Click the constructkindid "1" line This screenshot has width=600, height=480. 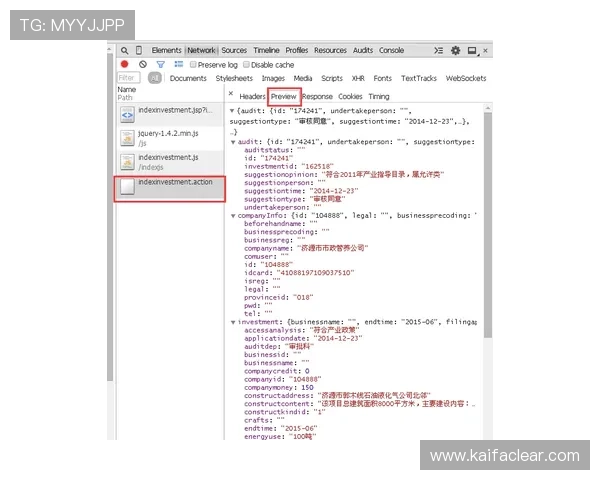284,412
